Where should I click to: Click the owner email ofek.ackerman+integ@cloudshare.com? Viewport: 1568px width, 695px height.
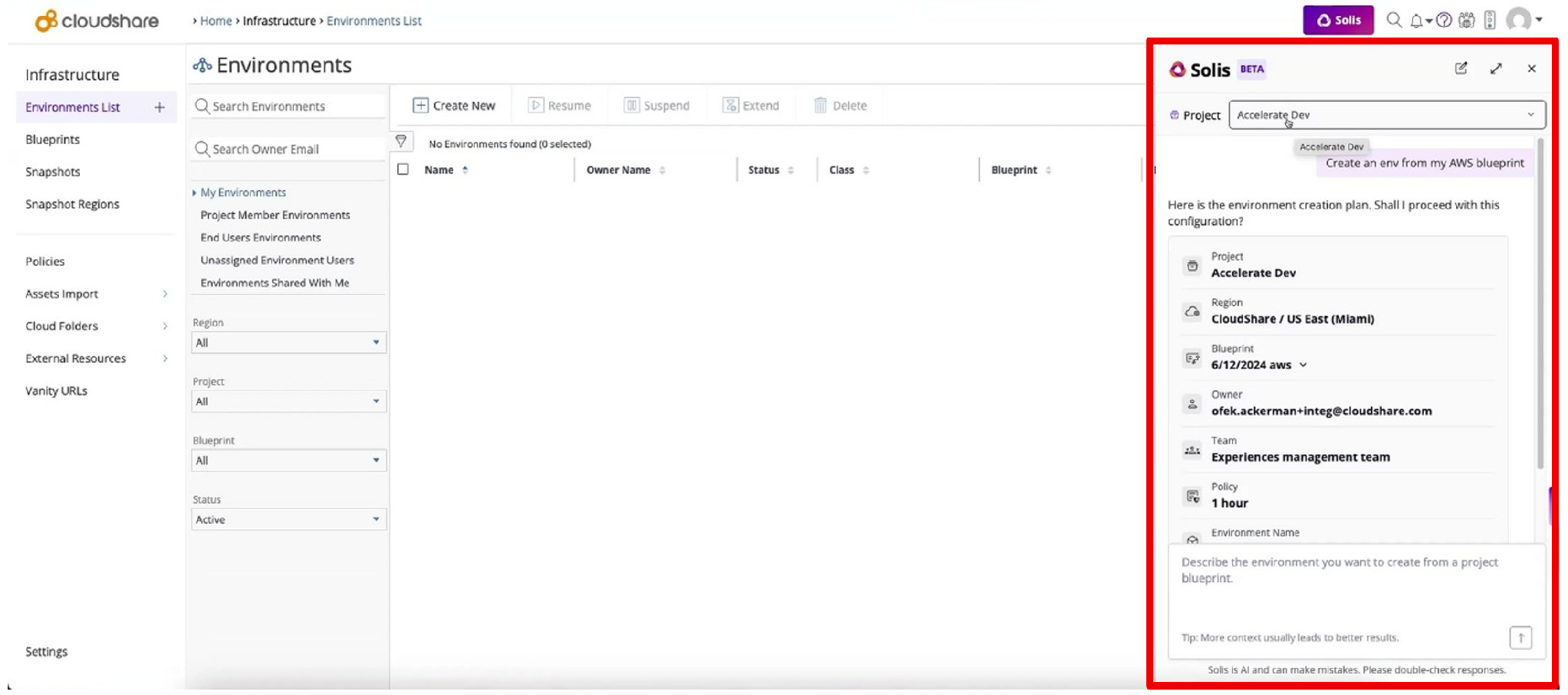click(1321, 411)
